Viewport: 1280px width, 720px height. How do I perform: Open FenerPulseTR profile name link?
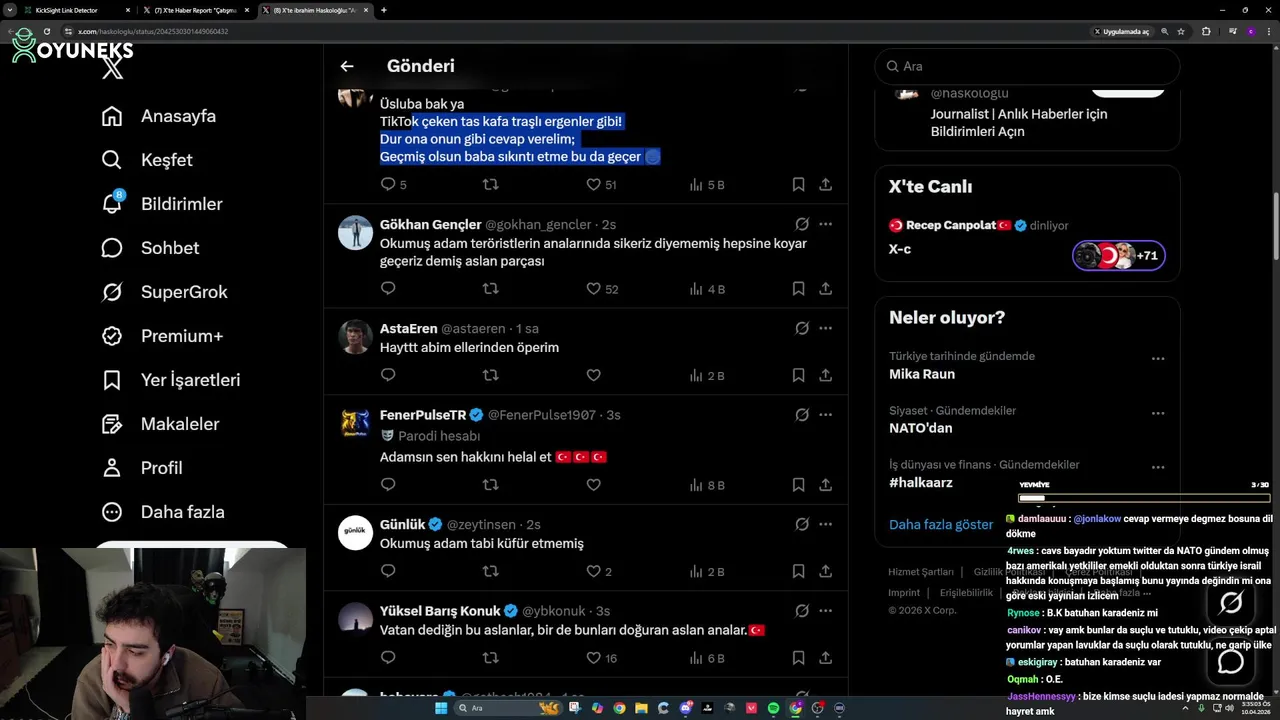click(423, 414)
